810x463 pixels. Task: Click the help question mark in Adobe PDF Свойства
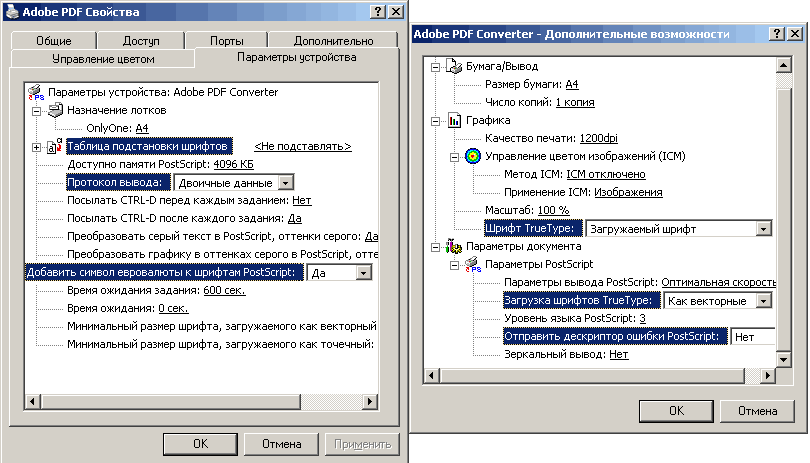[x=378, y=11]
